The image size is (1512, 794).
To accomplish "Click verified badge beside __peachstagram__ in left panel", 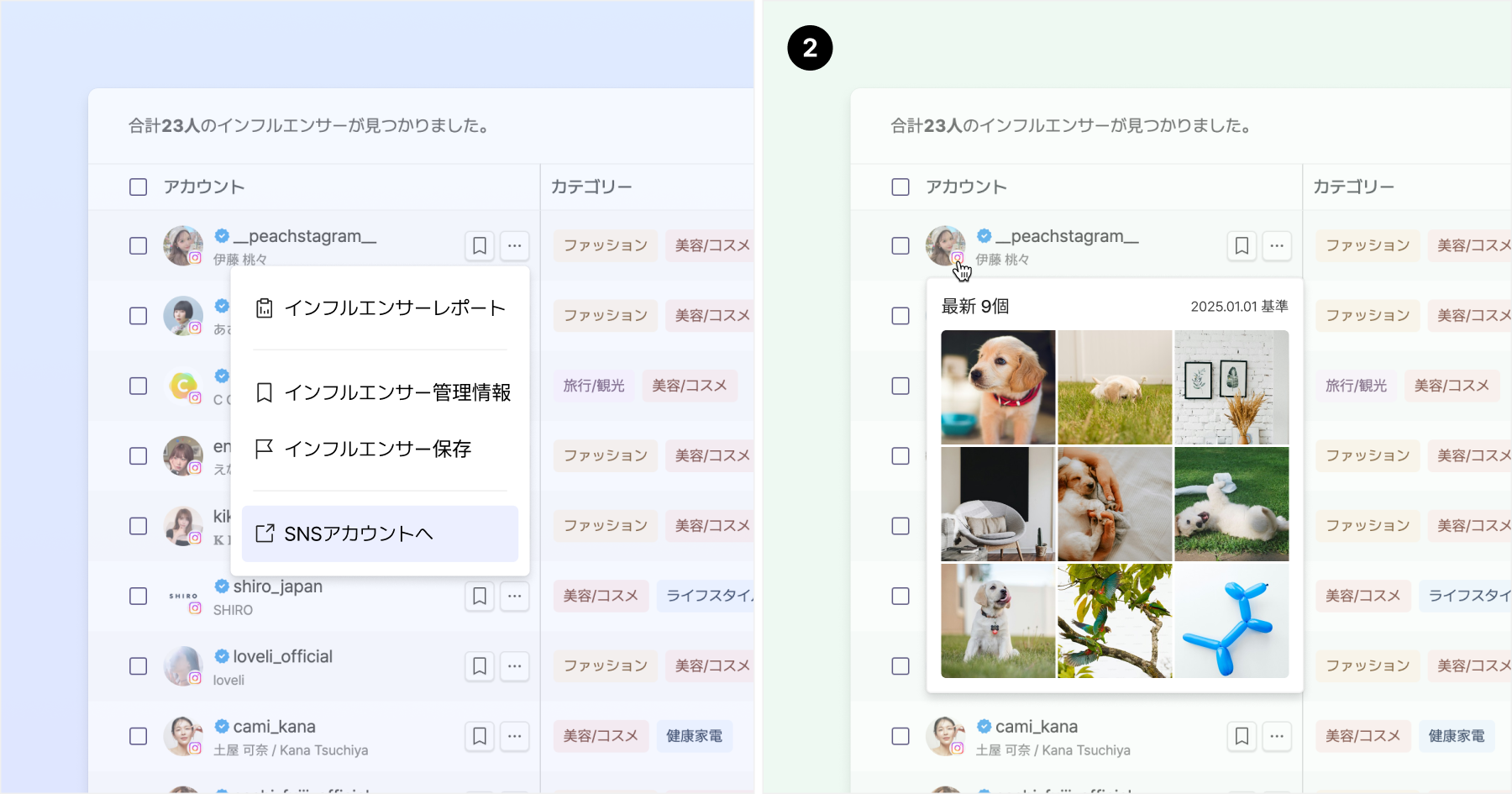I will pos(222,235).
